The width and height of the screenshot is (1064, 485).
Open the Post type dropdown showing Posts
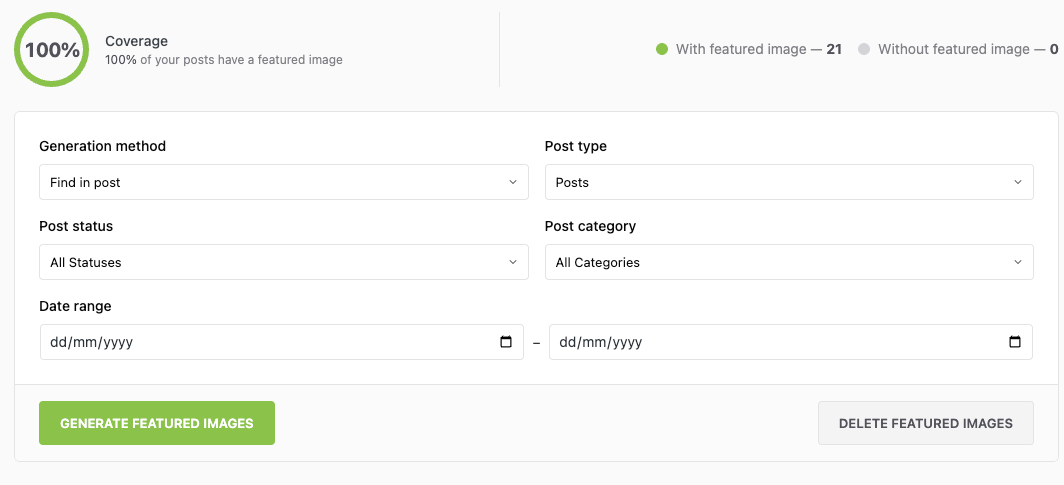tap(789, 182)
